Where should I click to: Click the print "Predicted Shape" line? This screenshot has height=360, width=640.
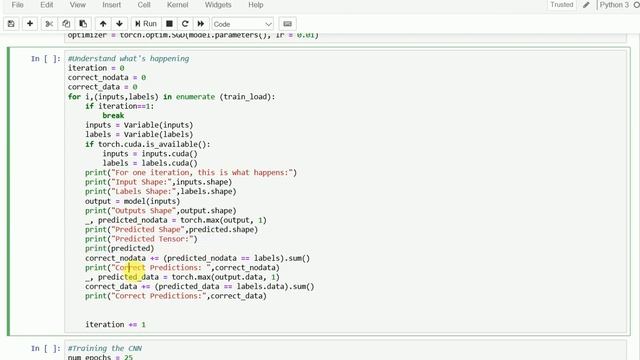pyautogui.click(x=171, y=229)
